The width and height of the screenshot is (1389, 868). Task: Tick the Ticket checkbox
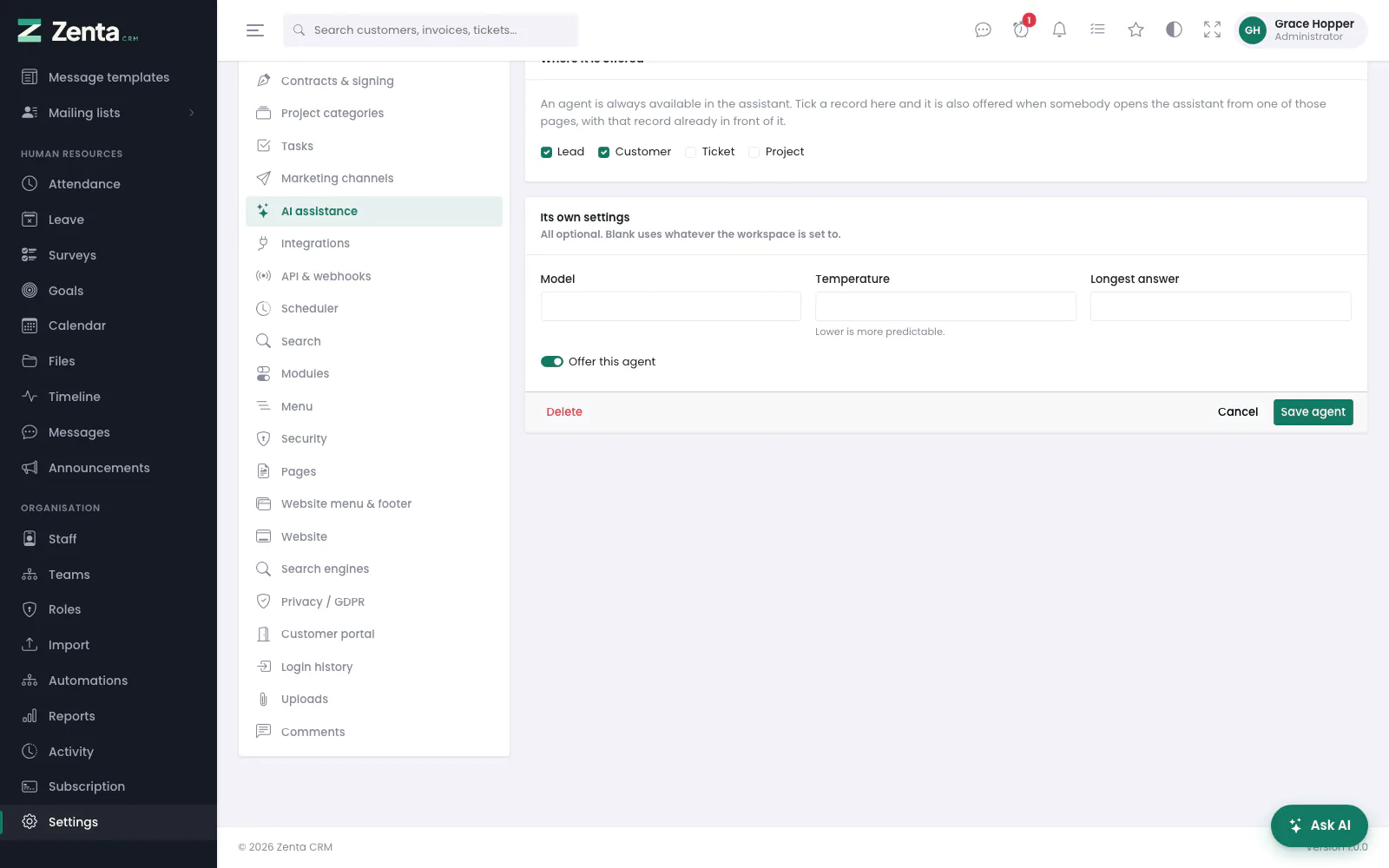click(691, 152)
